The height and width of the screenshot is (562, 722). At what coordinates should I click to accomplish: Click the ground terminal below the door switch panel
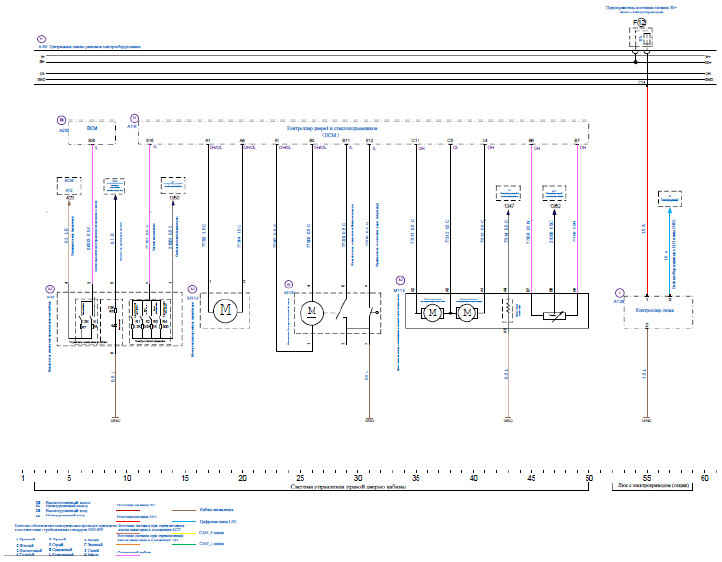click(x=115, y=419)
